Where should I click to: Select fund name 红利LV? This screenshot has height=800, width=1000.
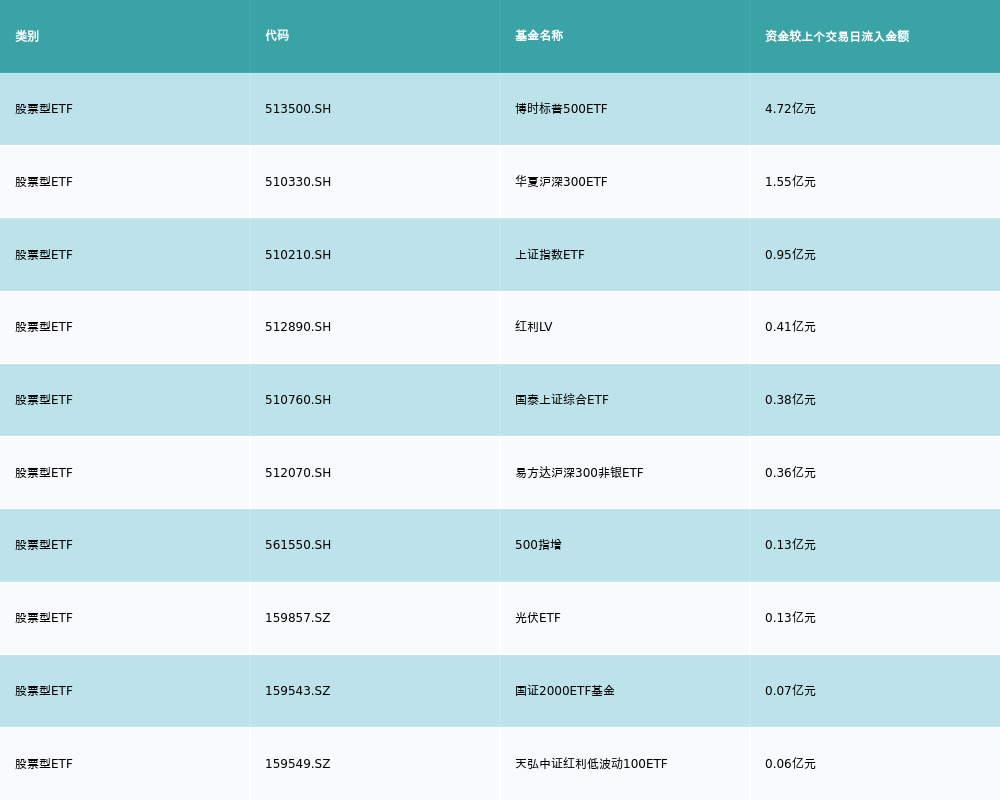[534, 327]
